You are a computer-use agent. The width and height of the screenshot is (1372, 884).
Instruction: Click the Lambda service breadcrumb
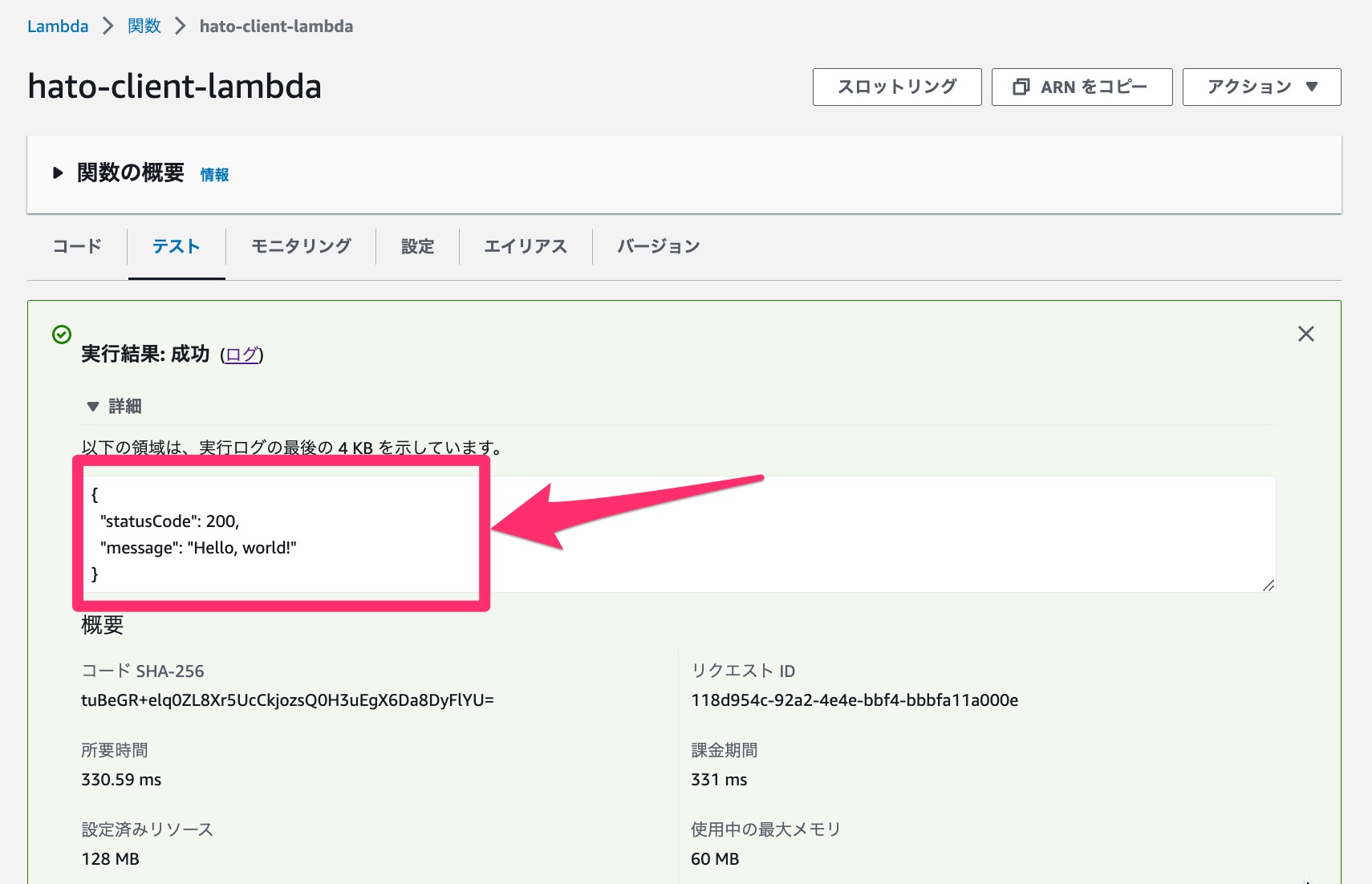(57, 26)
